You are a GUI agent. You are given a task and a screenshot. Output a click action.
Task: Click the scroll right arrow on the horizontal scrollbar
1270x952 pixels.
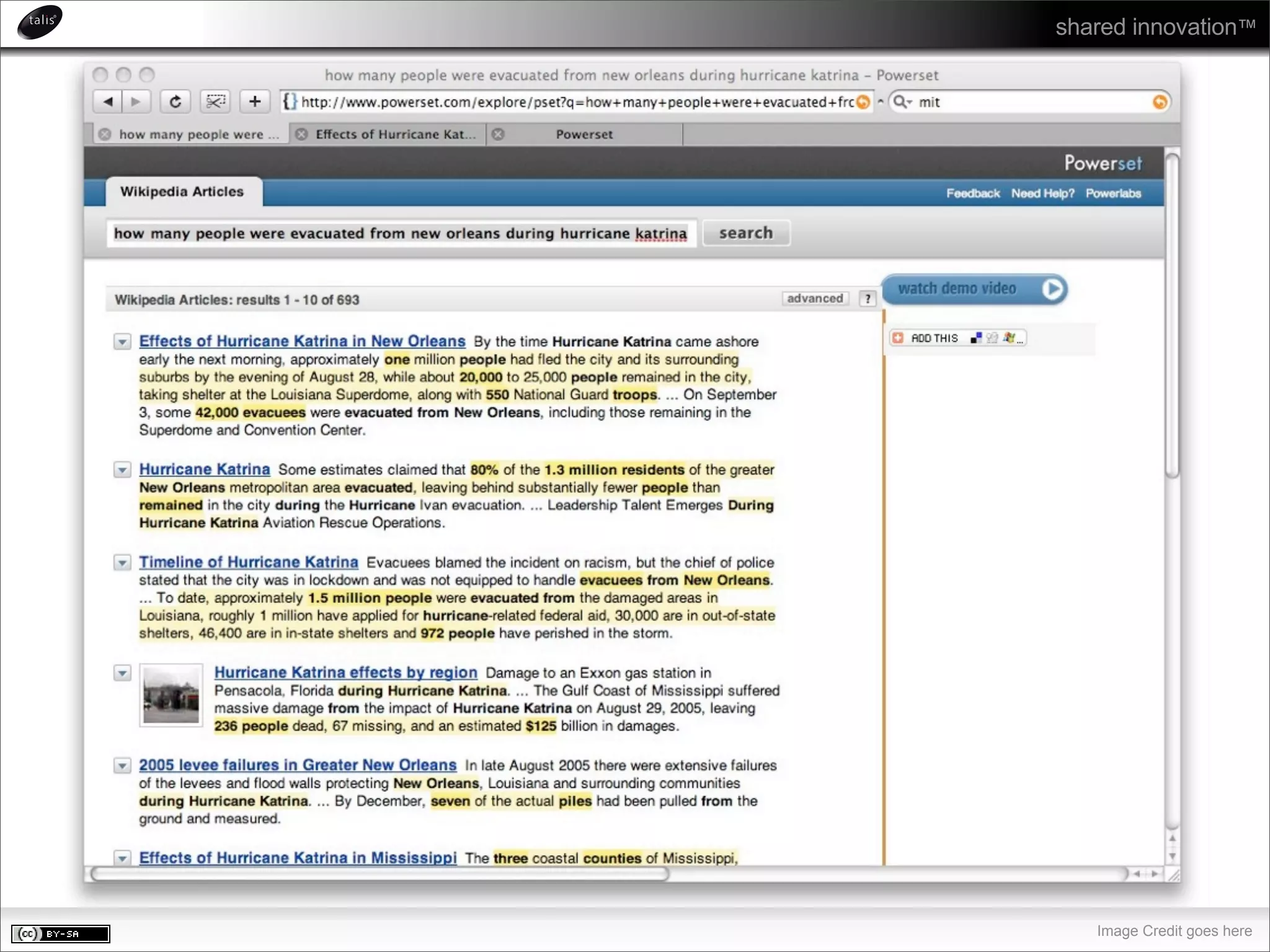point(1155,874)
